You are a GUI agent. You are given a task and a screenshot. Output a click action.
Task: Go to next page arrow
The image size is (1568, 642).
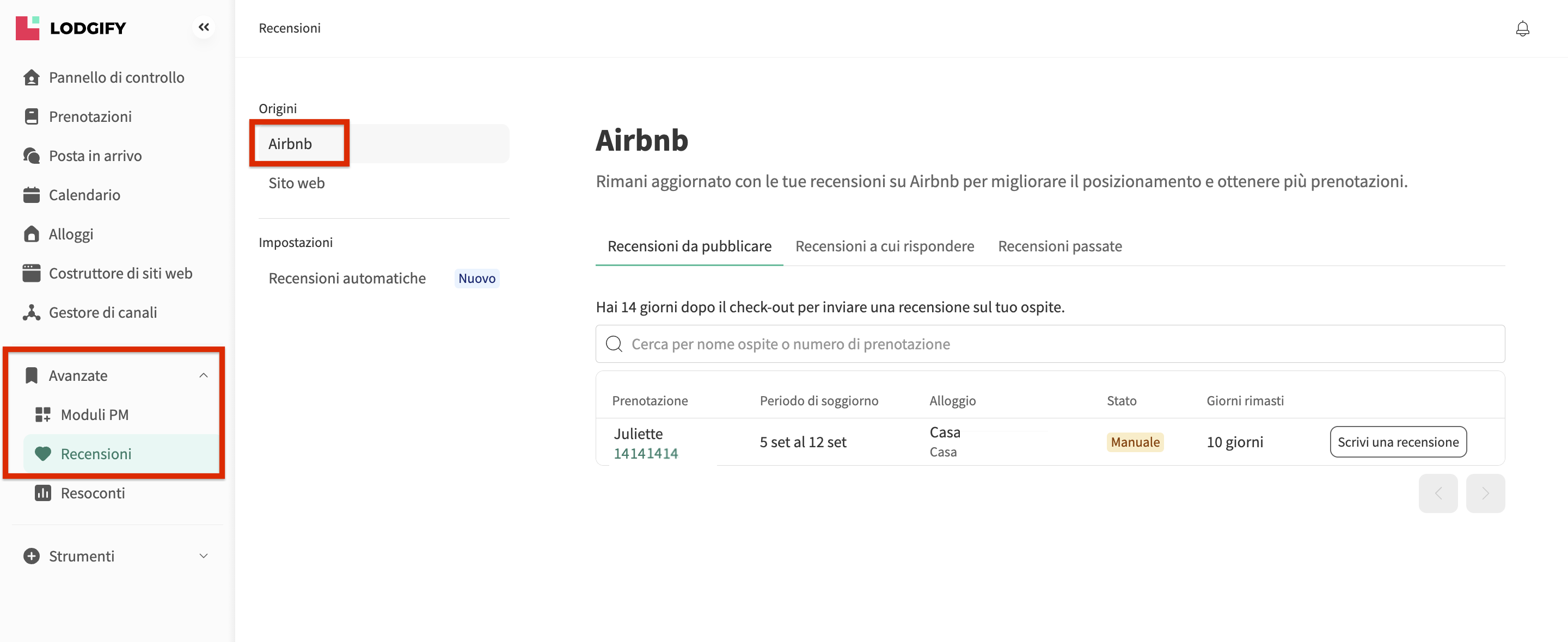[x=1485, y=493]
